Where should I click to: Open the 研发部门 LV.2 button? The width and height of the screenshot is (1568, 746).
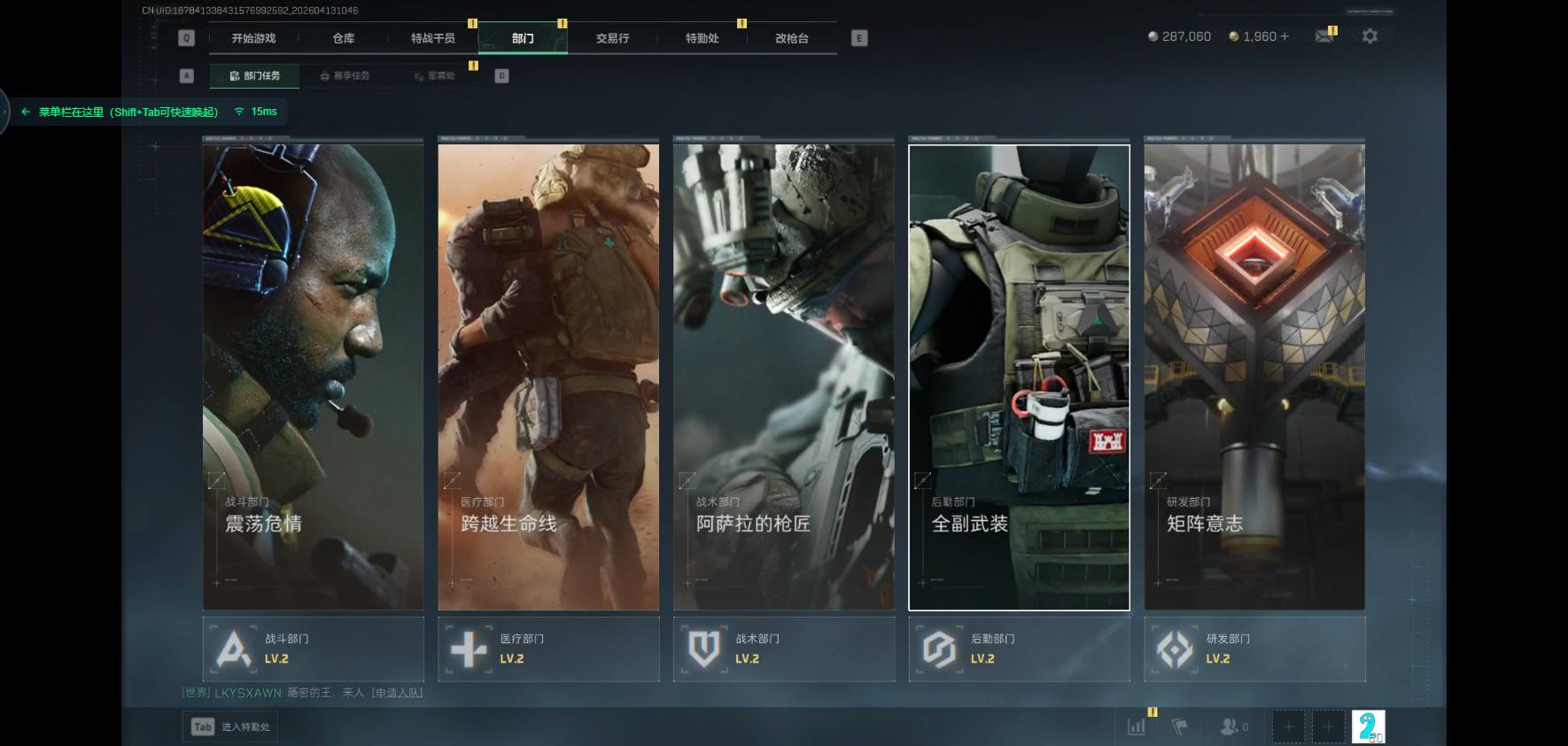pyautogui.click(x=1255, y=649)
